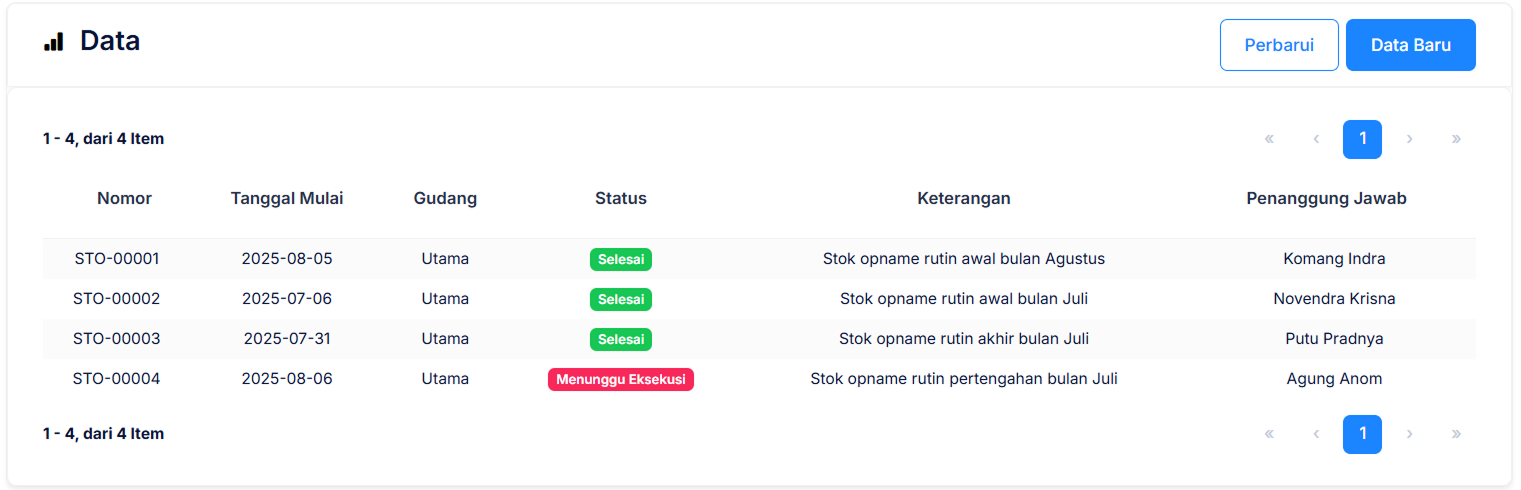This screenshot has height=490, width=1521.
Task: Click Selesai badge for STO-00002
Action: 620,299
